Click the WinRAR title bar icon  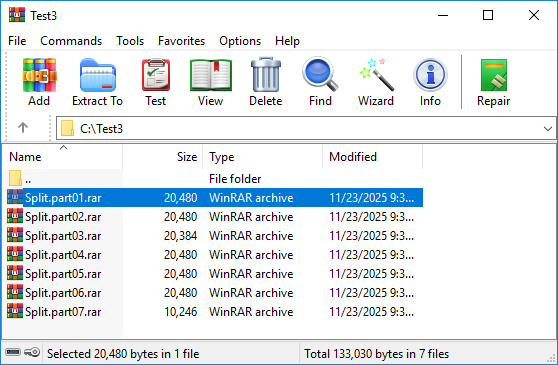(17, 15)
